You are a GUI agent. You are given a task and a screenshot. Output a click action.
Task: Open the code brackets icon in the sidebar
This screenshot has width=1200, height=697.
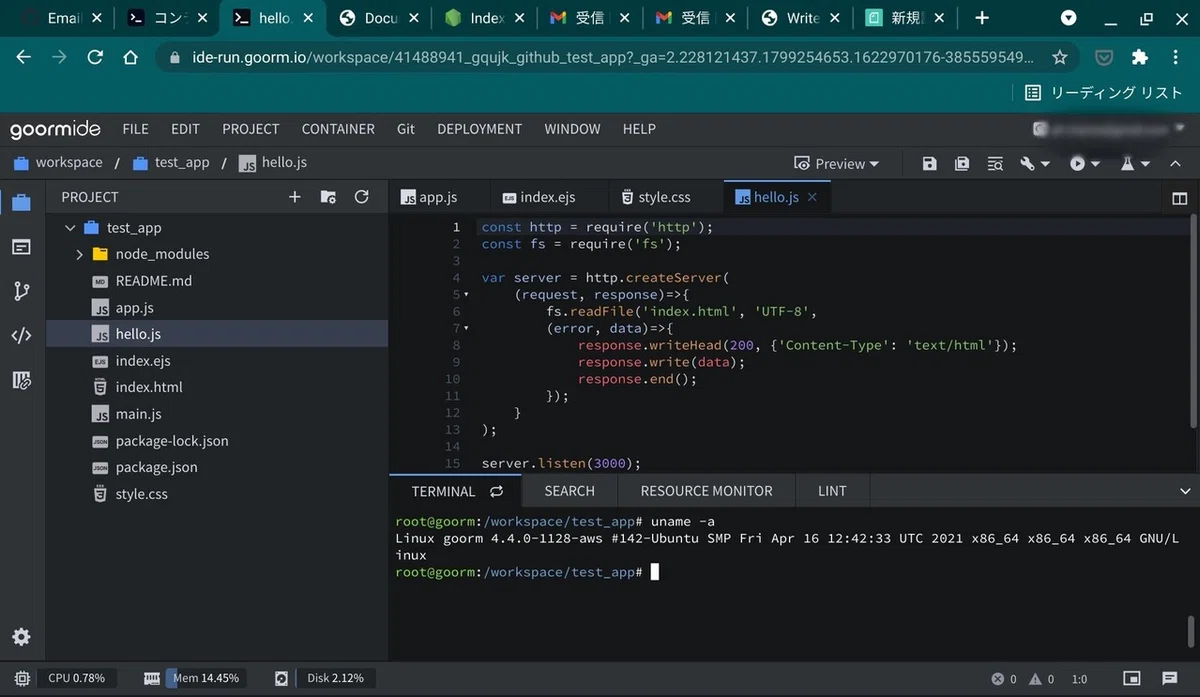click(x=21, y=336)
